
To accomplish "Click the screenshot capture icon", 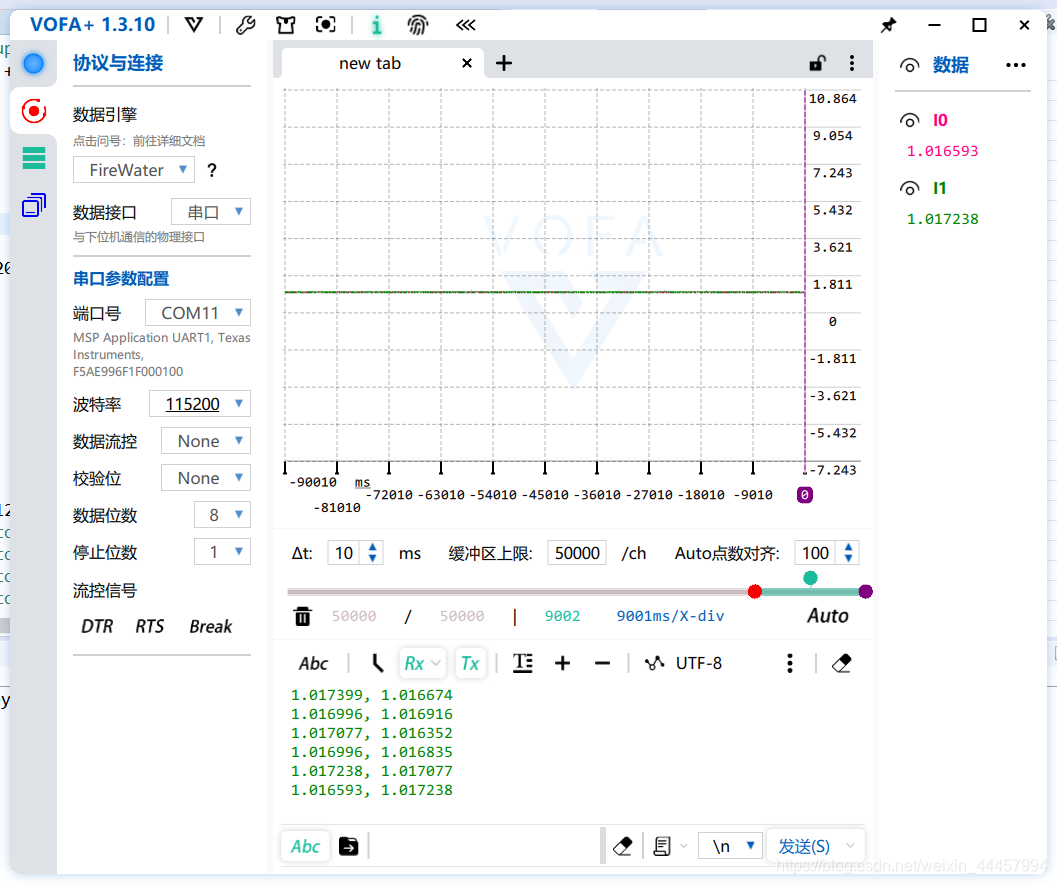I will (325, 24).
